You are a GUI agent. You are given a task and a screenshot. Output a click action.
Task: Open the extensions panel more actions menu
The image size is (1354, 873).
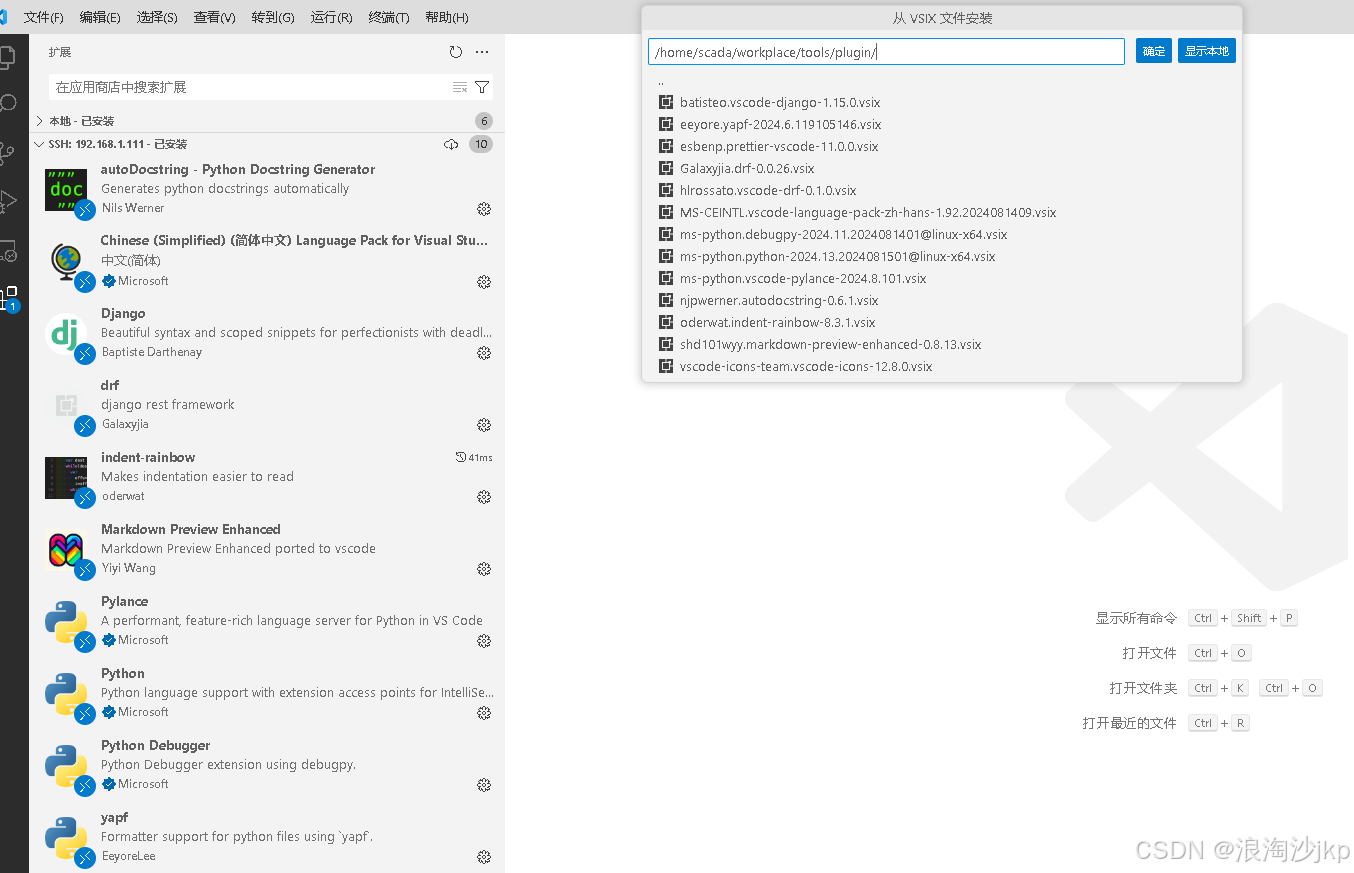coord(482,52)
